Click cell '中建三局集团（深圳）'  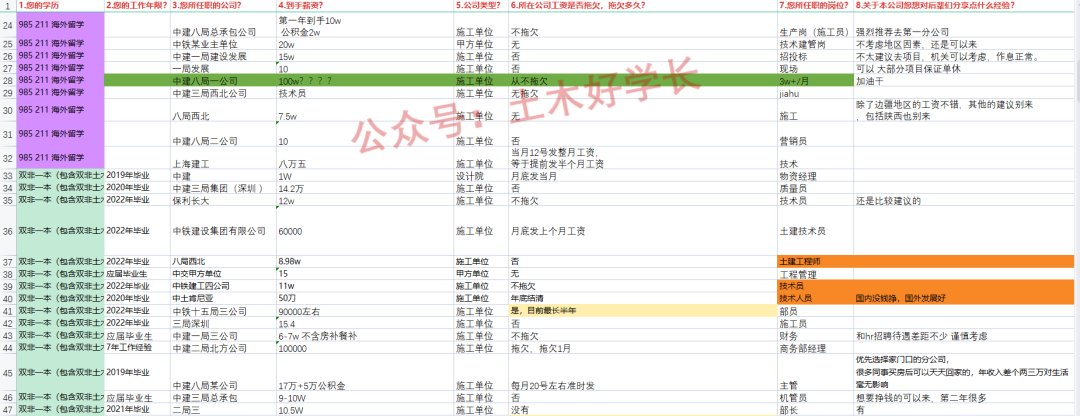(x=223, y=188)
